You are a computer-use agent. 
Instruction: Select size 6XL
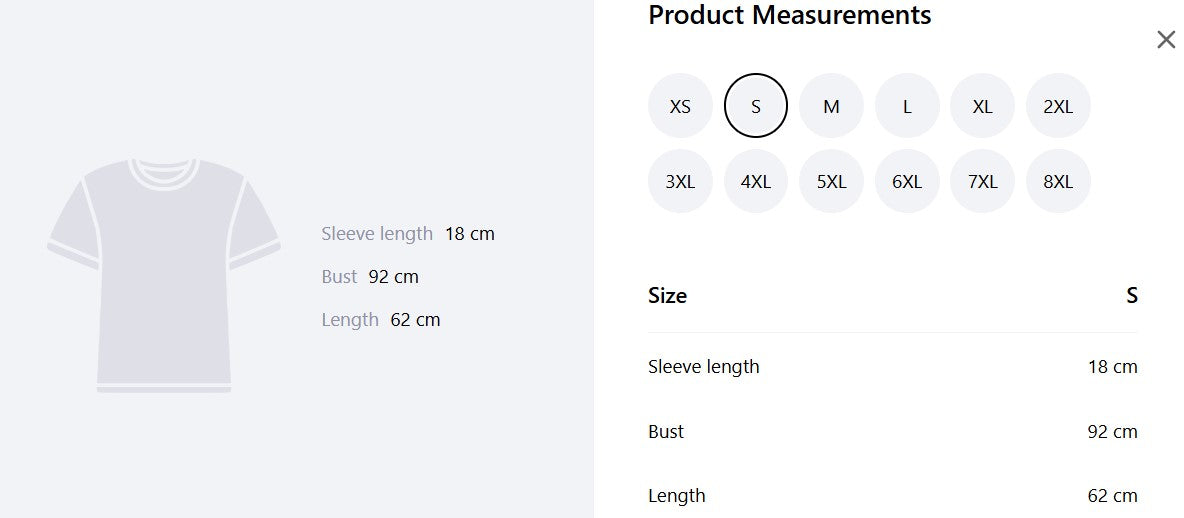tap(907, 181)
